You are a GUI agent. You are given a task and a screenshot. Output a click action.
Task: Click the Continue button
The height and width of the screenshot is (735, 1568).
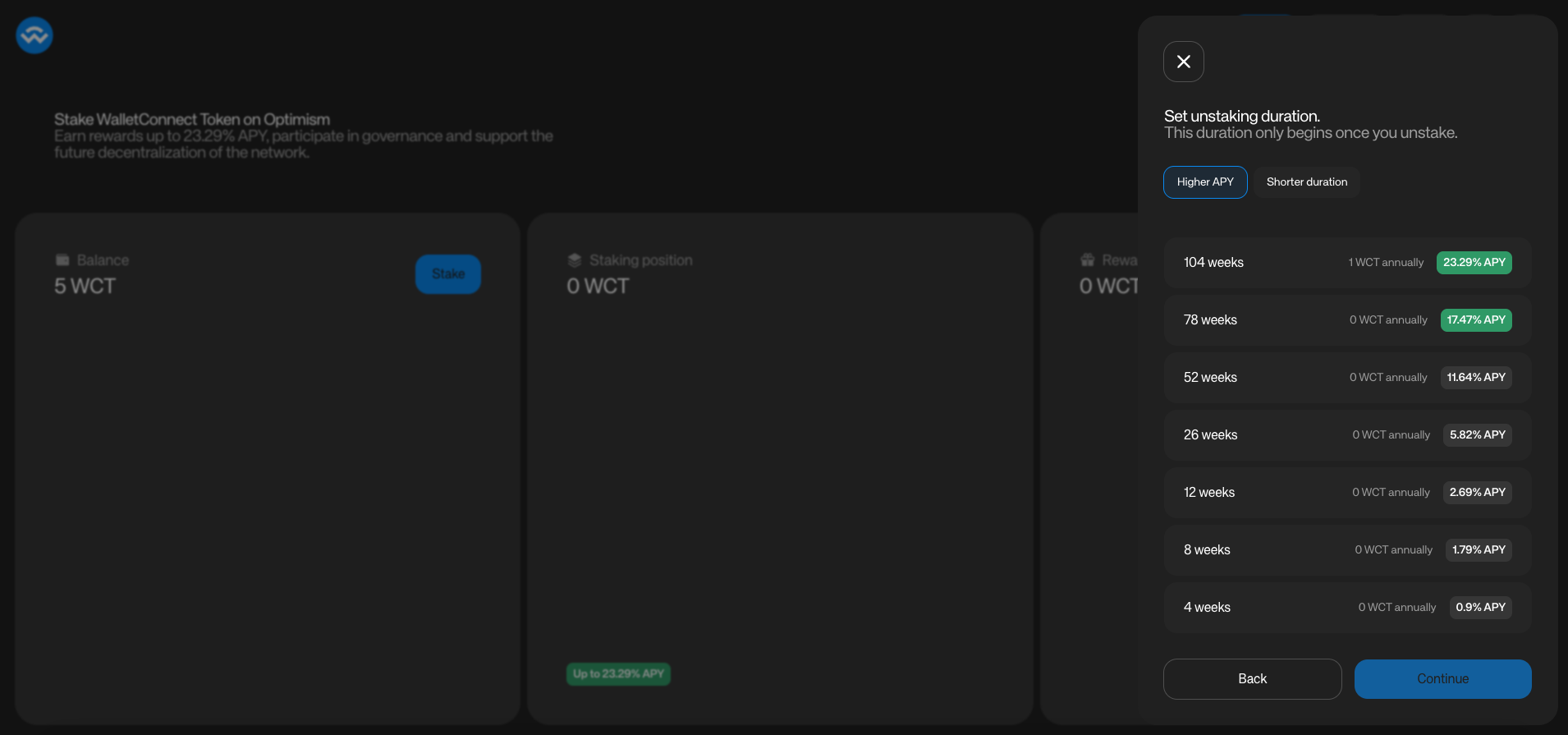click(1442, 679)
